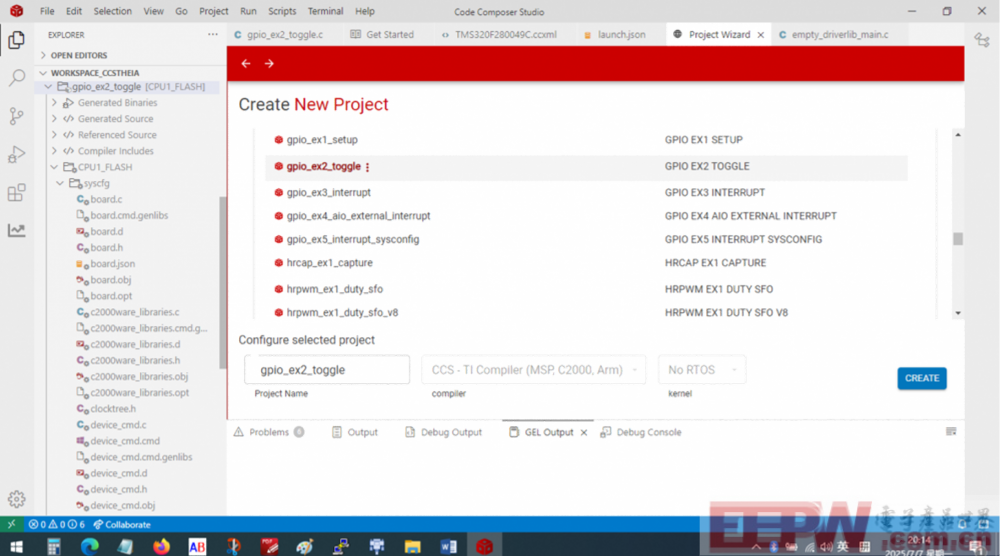This screenshot has height=556, width=1000.
Task: Open the Source Control view
Action: click(x=17, y=116)
